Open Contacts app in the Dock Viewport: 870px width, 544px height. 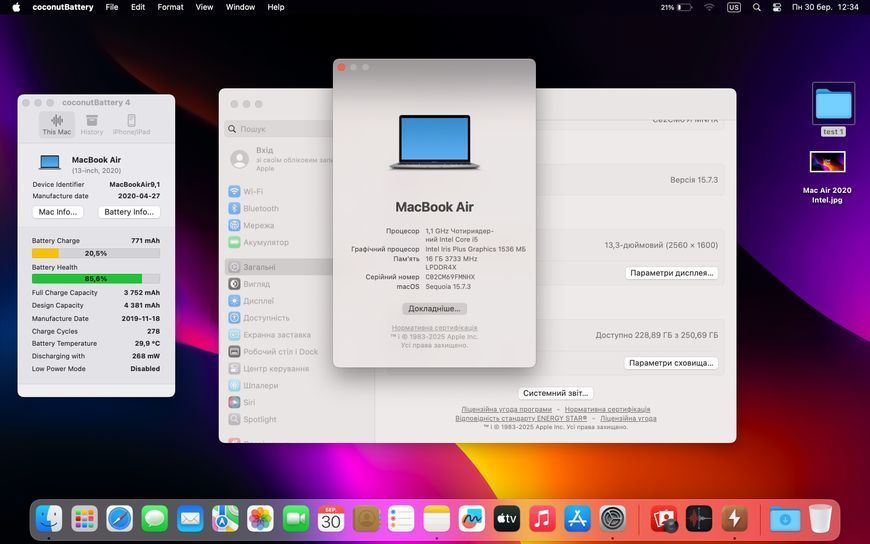pyautogui.click(x=366, y=519)
